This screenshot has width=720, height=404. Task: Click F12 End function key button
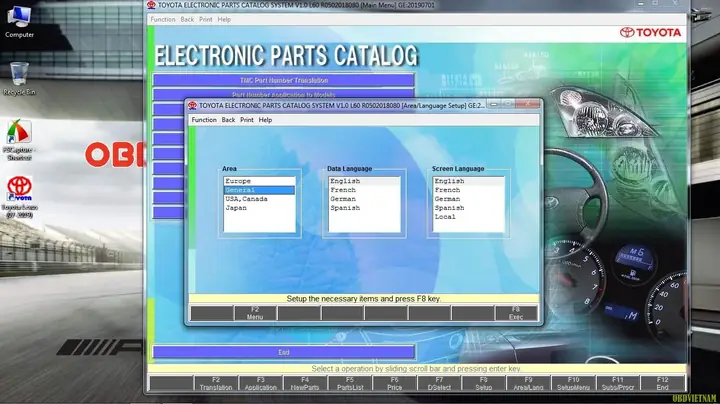click(662, 384)
